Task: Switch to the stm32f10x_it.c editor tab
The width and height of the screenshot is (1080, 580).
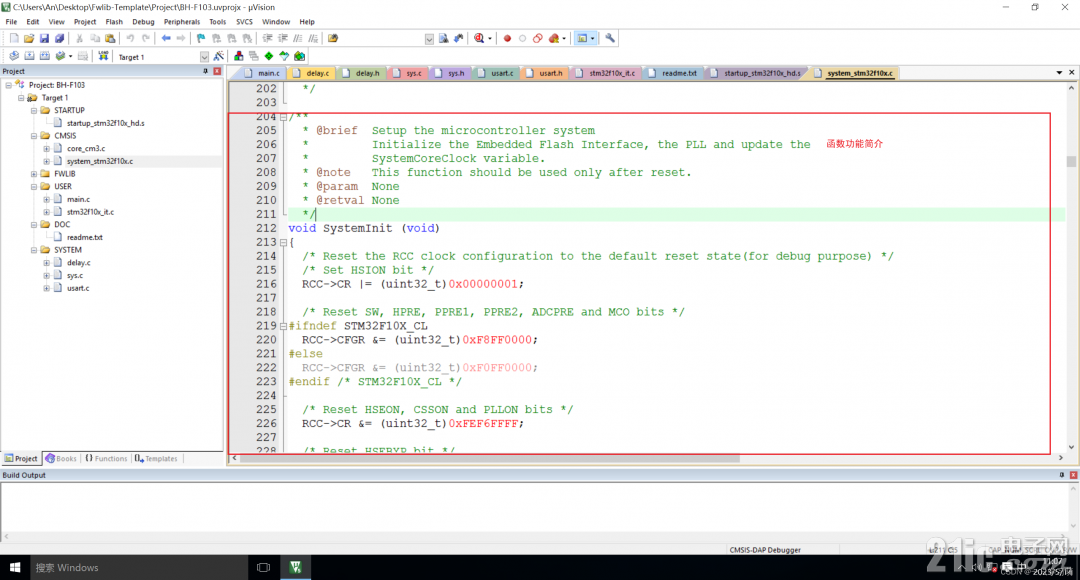Action: coord(606,73)
